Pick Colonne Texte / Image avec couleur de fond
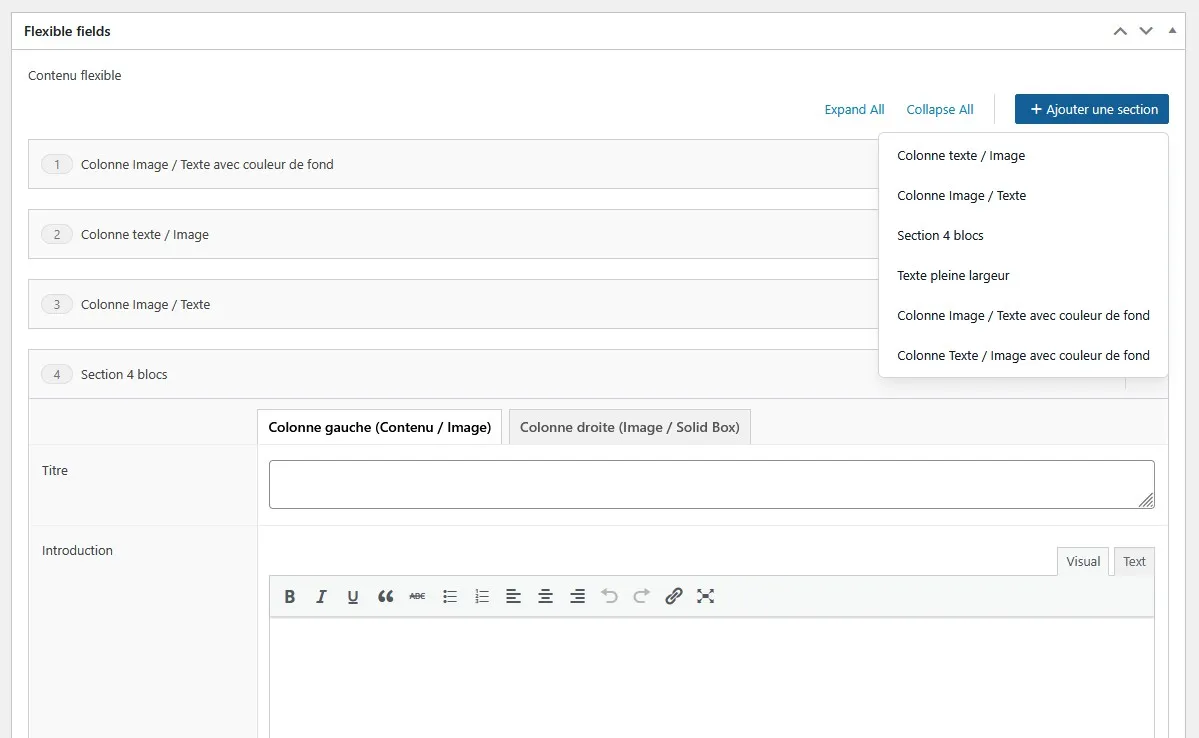 1023,356
